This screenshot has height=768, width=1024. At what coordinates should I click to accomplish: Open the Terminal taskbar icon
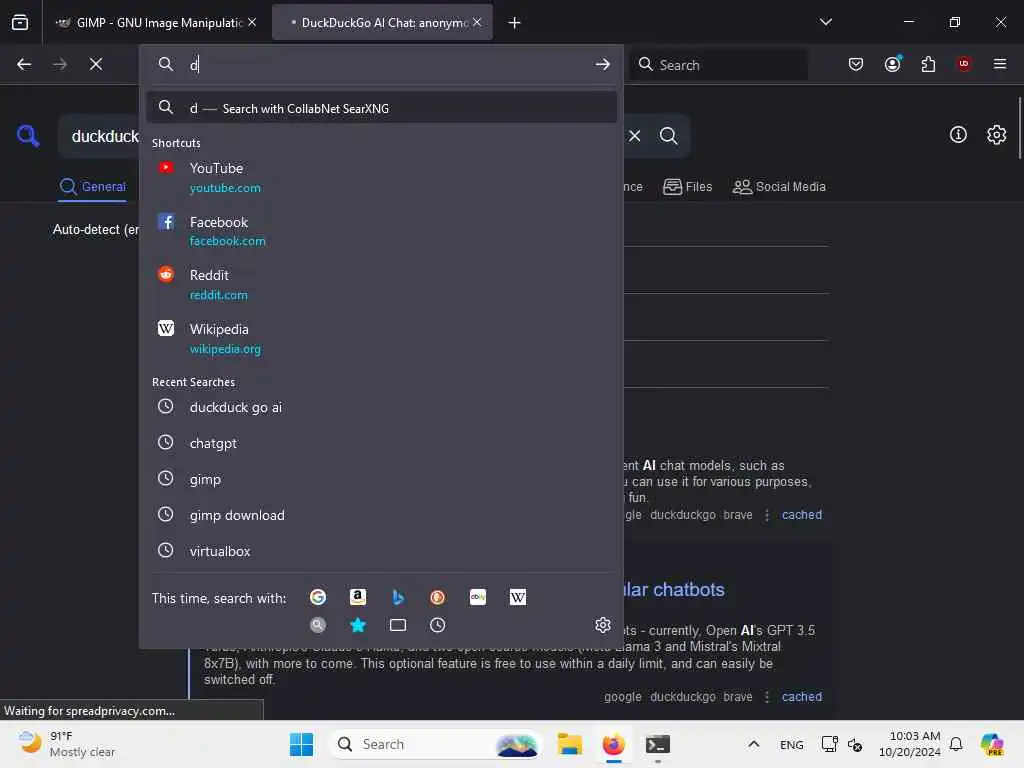pyautogui.click(x=657, y=744)
